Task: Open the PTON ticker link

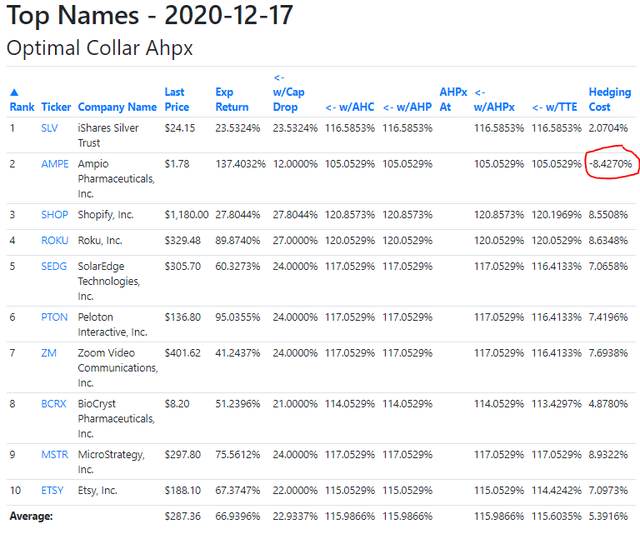Action: 54,317
